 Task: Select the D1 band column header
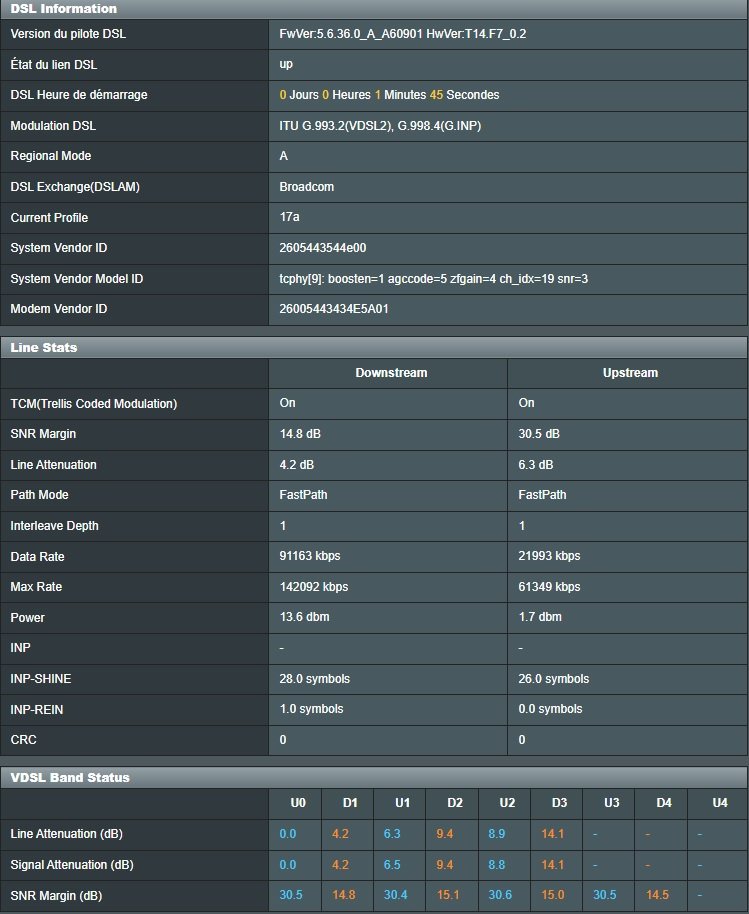coord(350,803)
